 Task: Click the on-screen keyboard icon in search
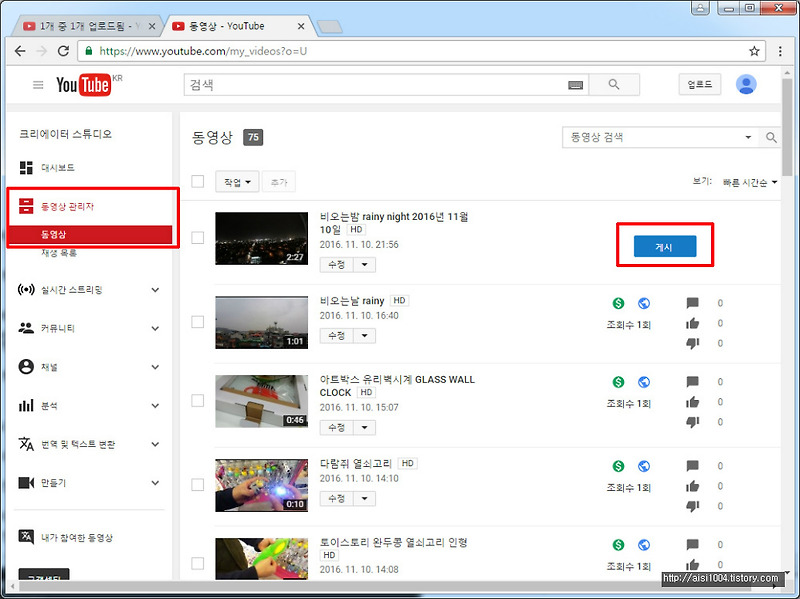click(575, 85)
